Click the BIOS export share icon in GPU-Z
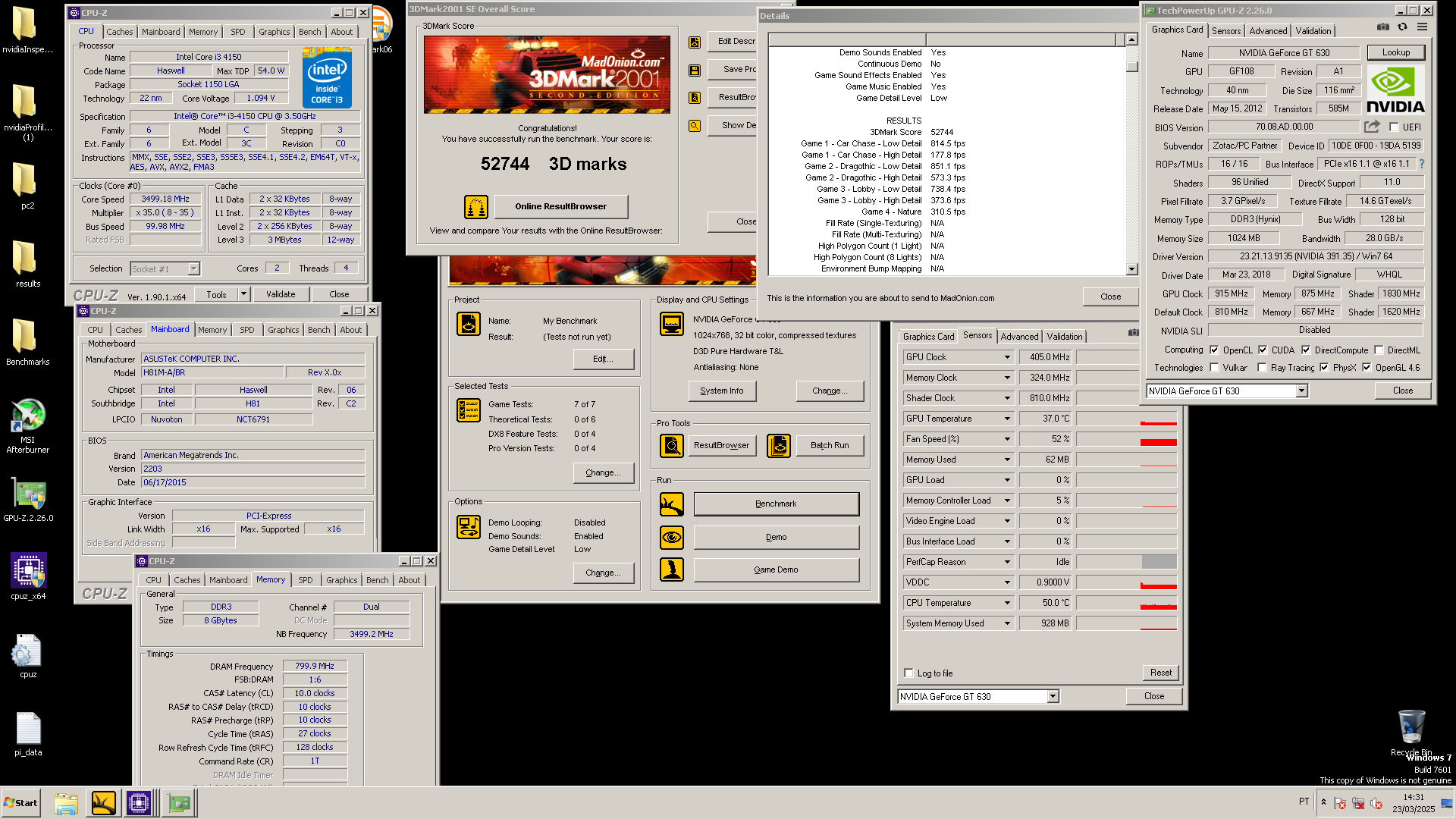Image resolution: width=1456 pixels, height=819 pixels. click(1372, 127)
